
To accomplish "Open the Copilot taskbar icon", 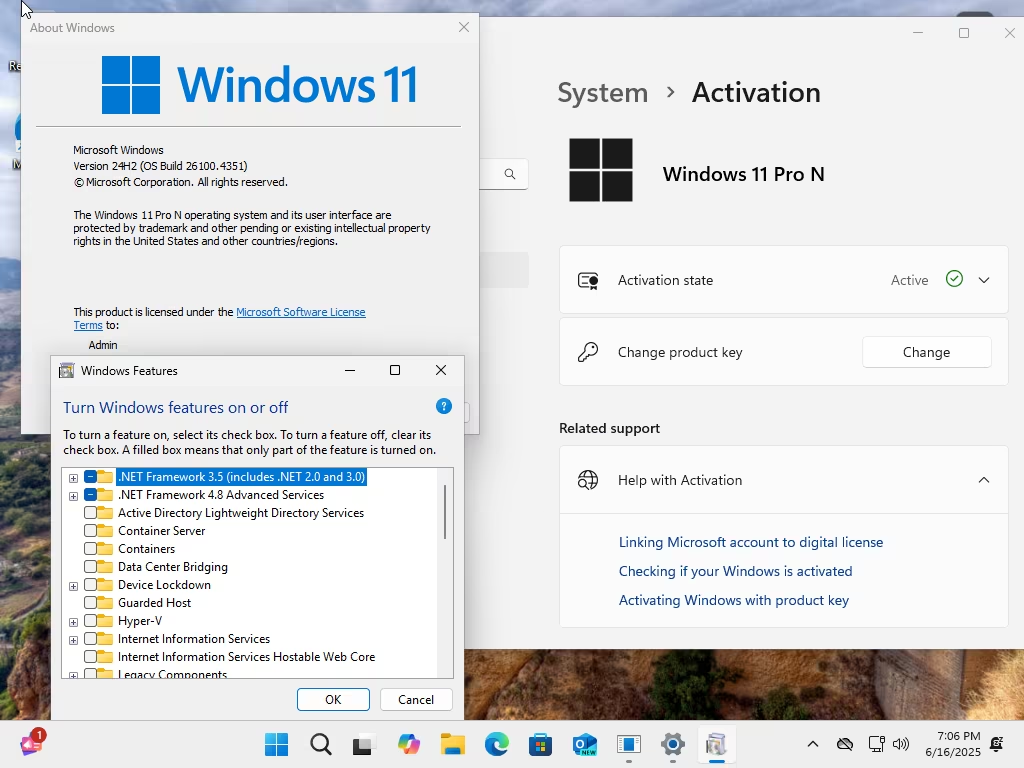I will [409, 744].
